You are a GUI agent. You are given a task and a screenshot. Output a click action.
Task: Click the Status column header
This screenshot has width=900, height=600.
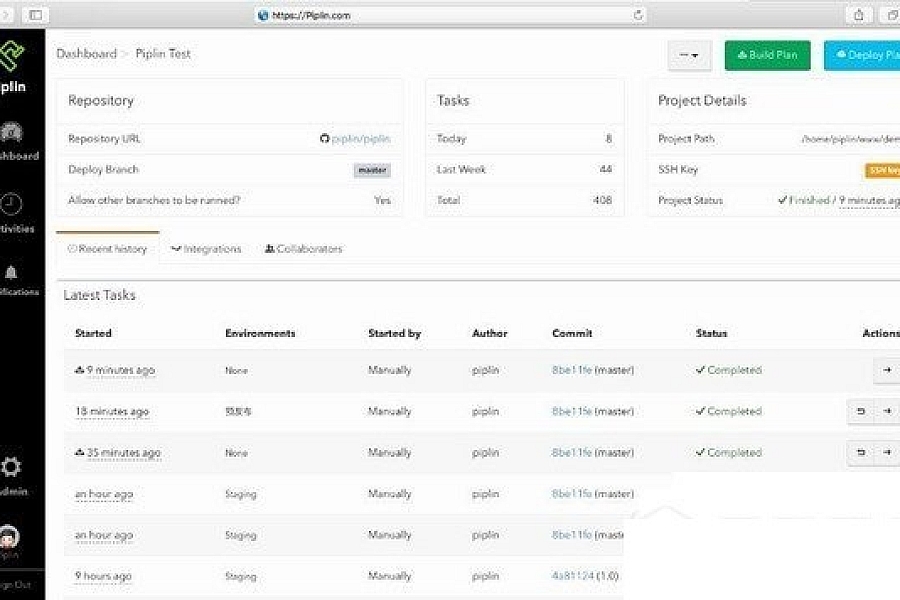click(711, 333)
